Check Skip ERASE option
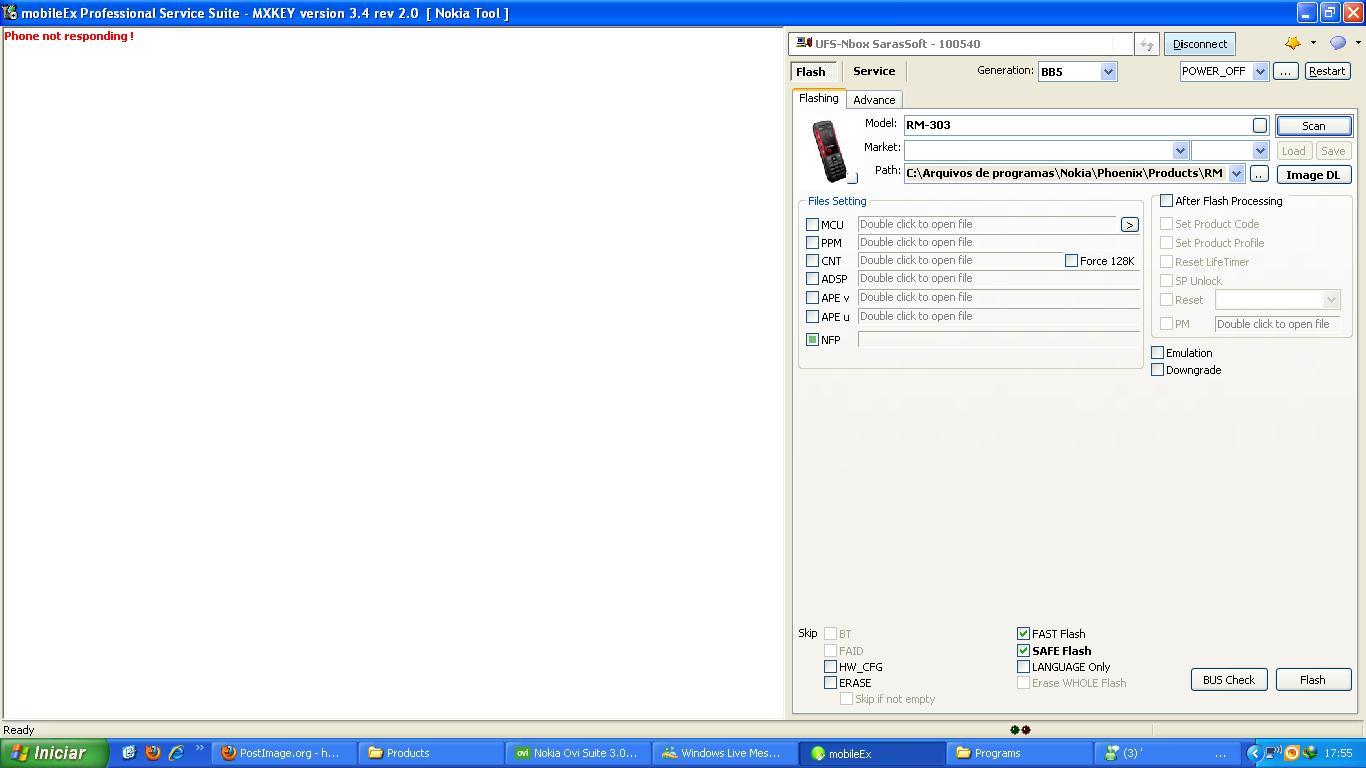Image resolution: width=1366 pixels, height=768 pixels. [x=830, y=683]
